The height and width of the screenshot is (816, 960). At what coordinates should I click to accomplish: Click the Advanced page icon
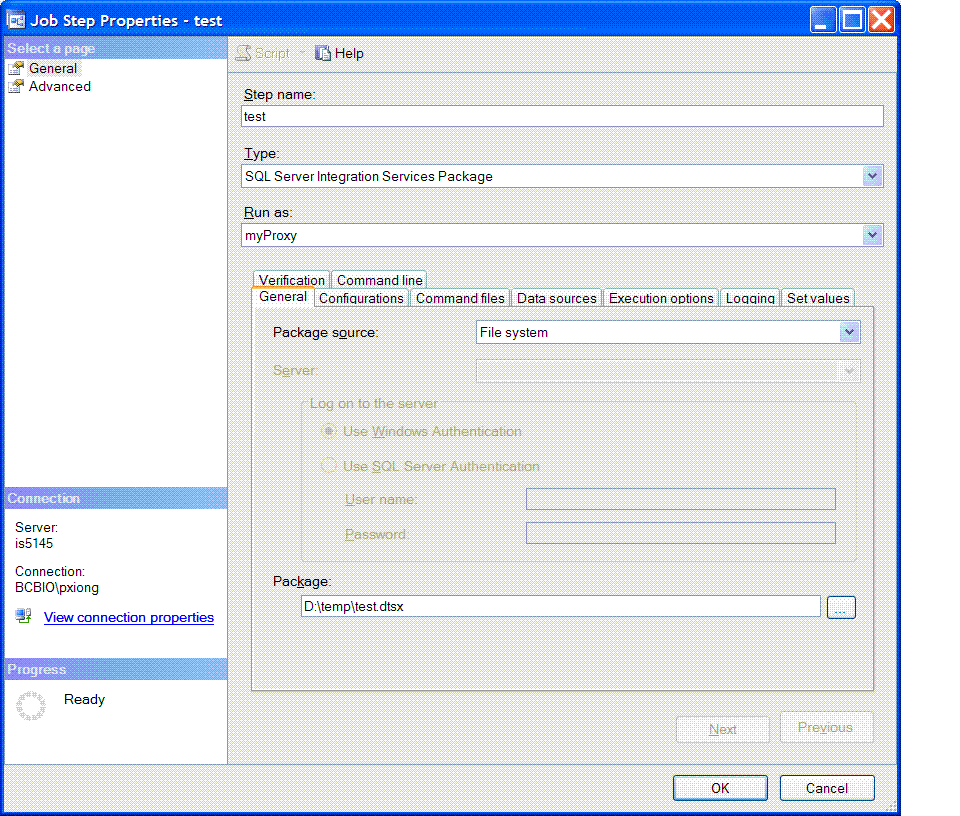pyautogui.click(x=16, y=86)
